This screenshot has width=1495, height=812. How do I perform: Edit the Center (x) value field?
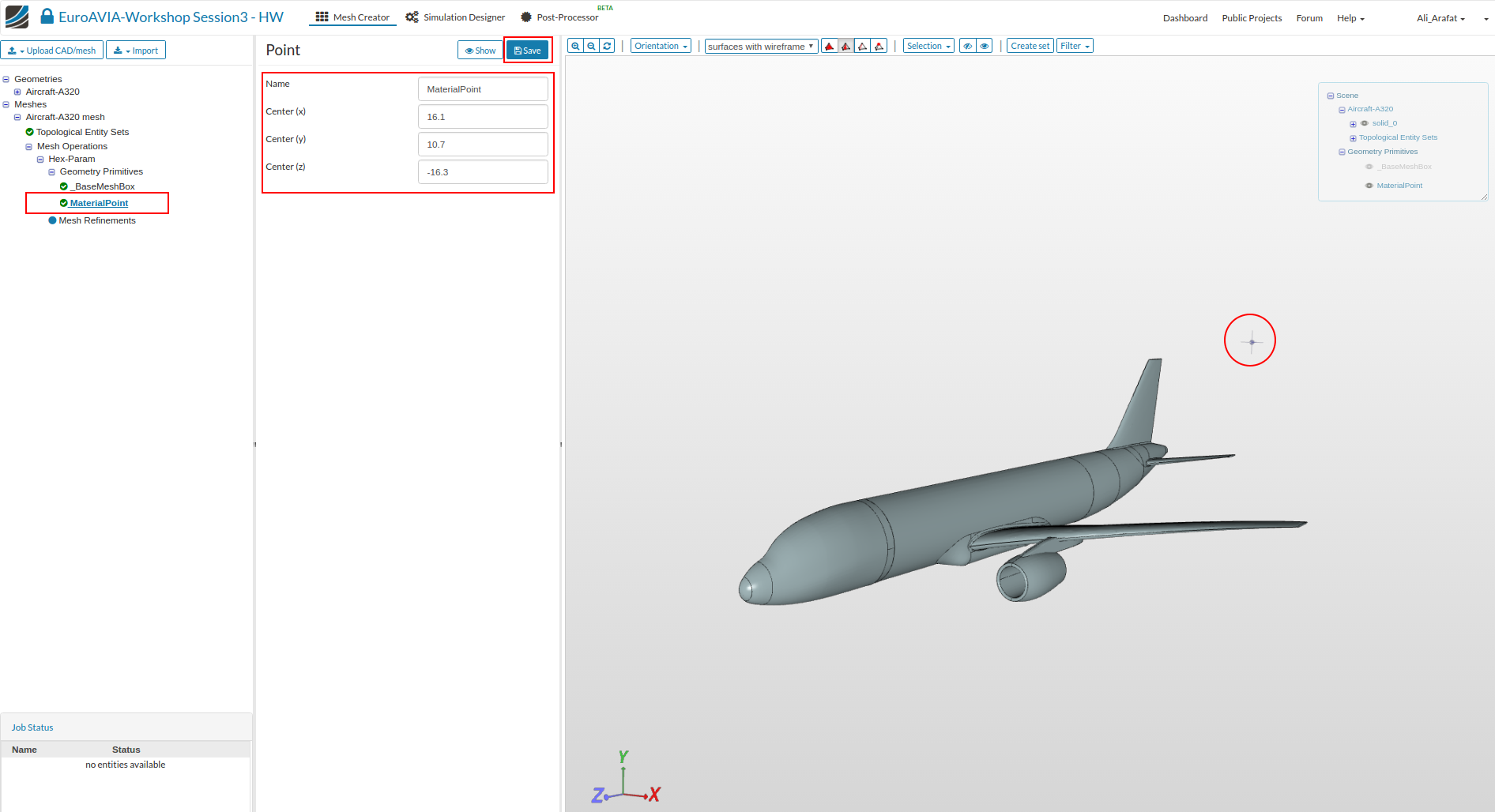(483, 116)
